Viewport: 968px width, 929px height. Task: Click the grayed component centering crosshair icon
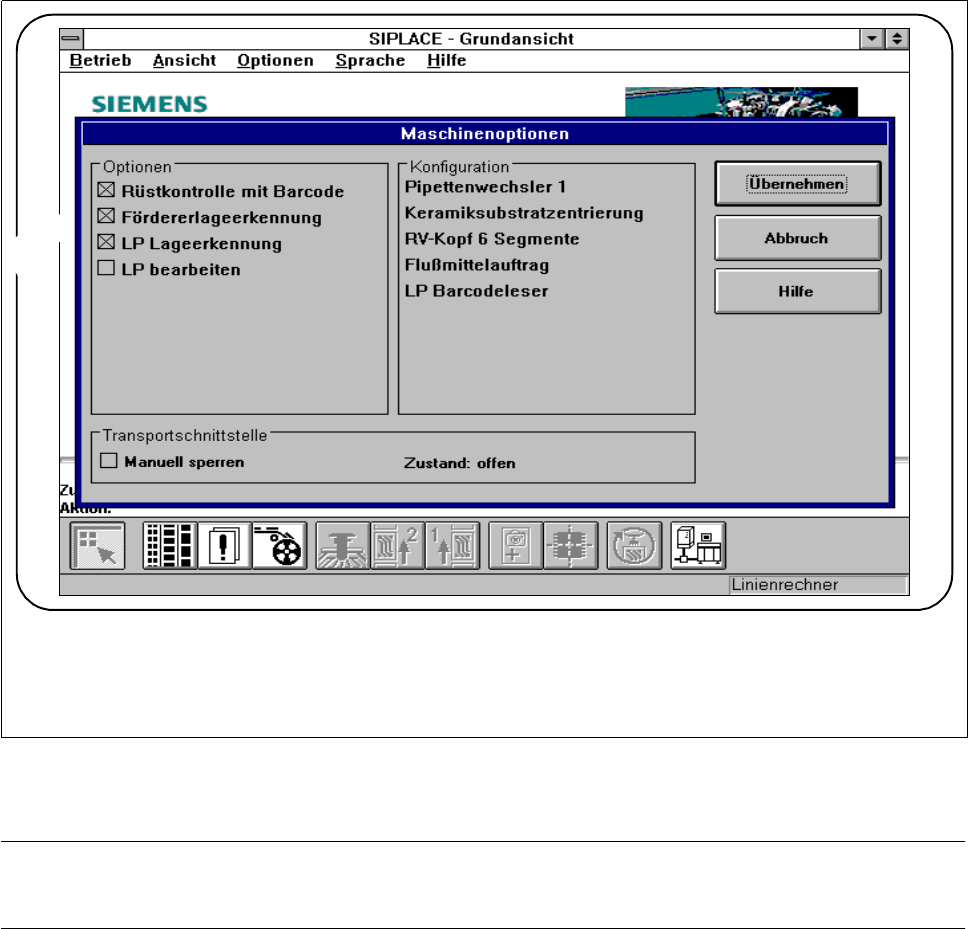pos(571,546)
